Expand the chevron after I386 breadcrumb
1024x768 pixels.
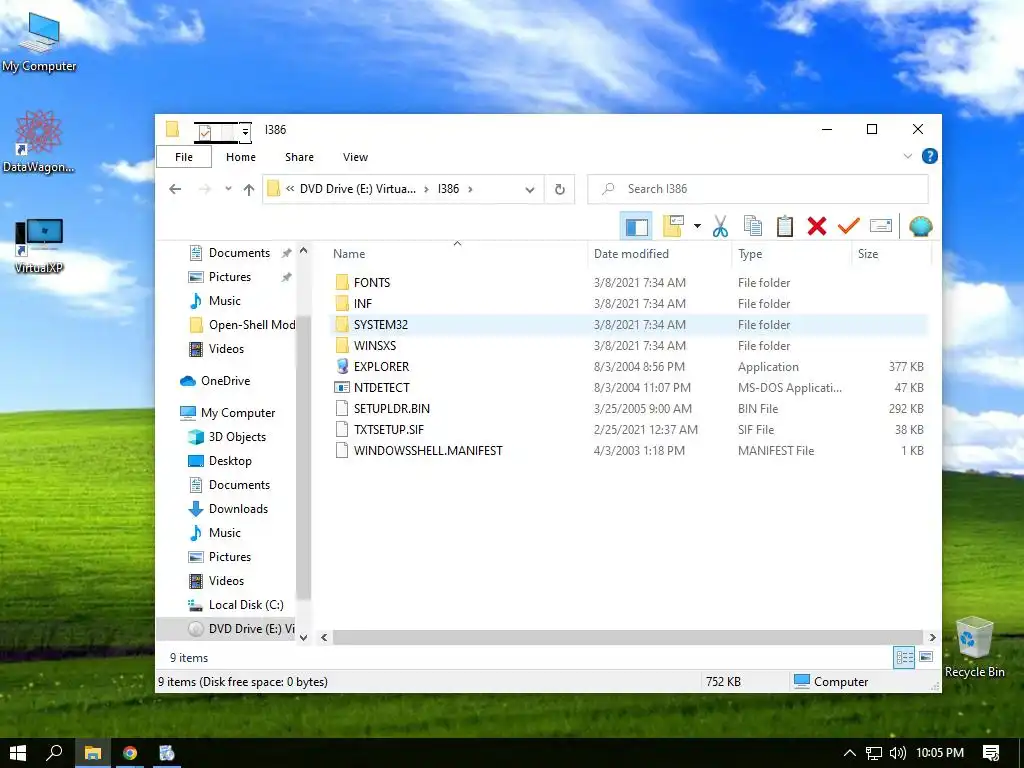pos(470,189)
